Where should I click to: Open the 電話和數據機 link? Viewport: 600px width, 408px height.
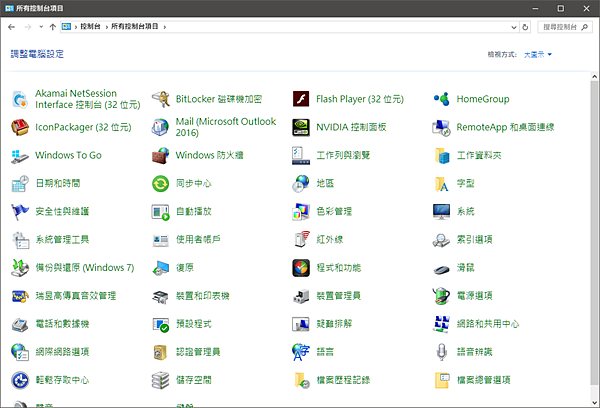pyautogui.click(x=62, y=324)
